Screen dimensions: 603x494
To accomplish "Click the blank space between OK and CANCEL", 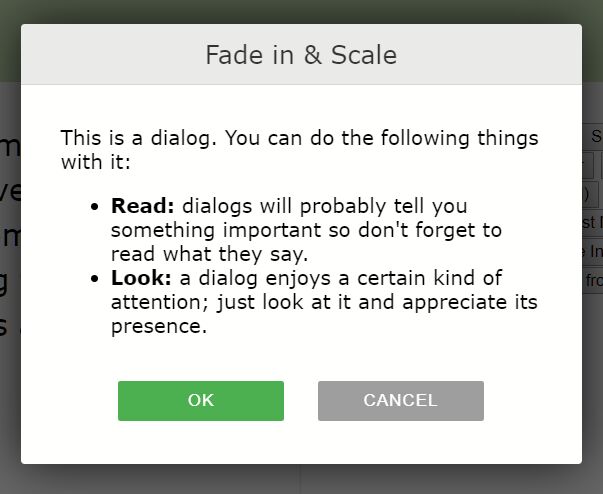I will (301, 401).
